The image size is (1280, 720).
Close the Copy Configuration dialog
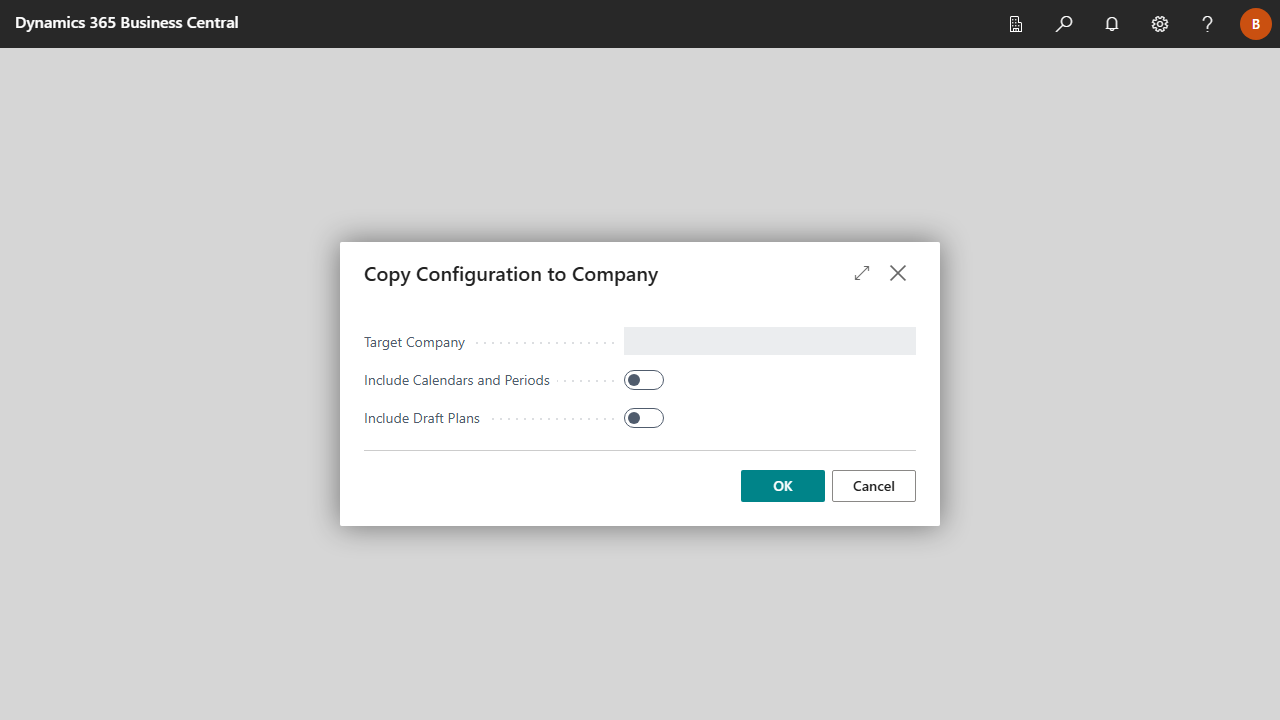[898, 273]
